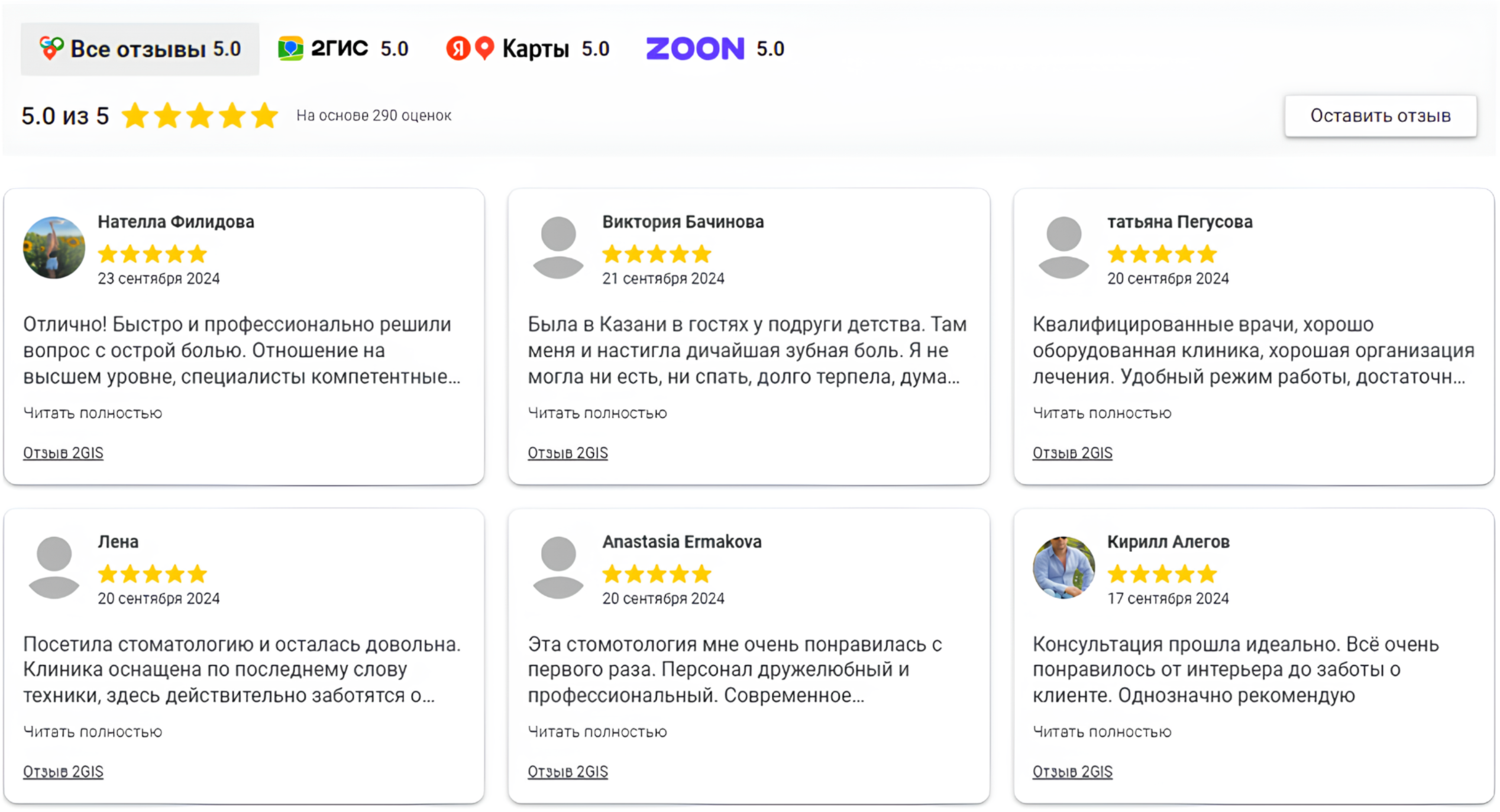Open Отзыв 2GIS link under татьяна Пегусова's review
1500x812 pixels.
(x=1072, y=453)
